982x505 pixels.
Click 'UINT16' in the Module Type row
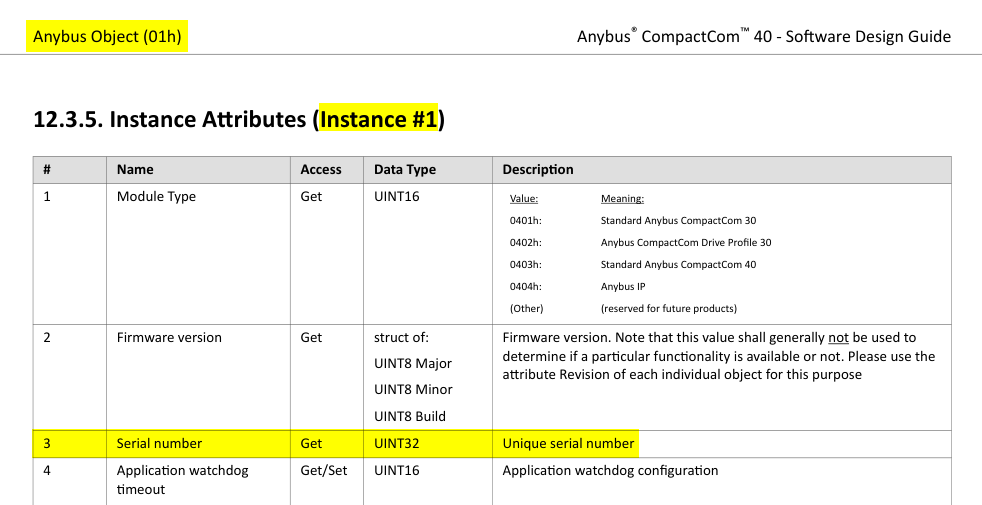click(x=396, y=196)
